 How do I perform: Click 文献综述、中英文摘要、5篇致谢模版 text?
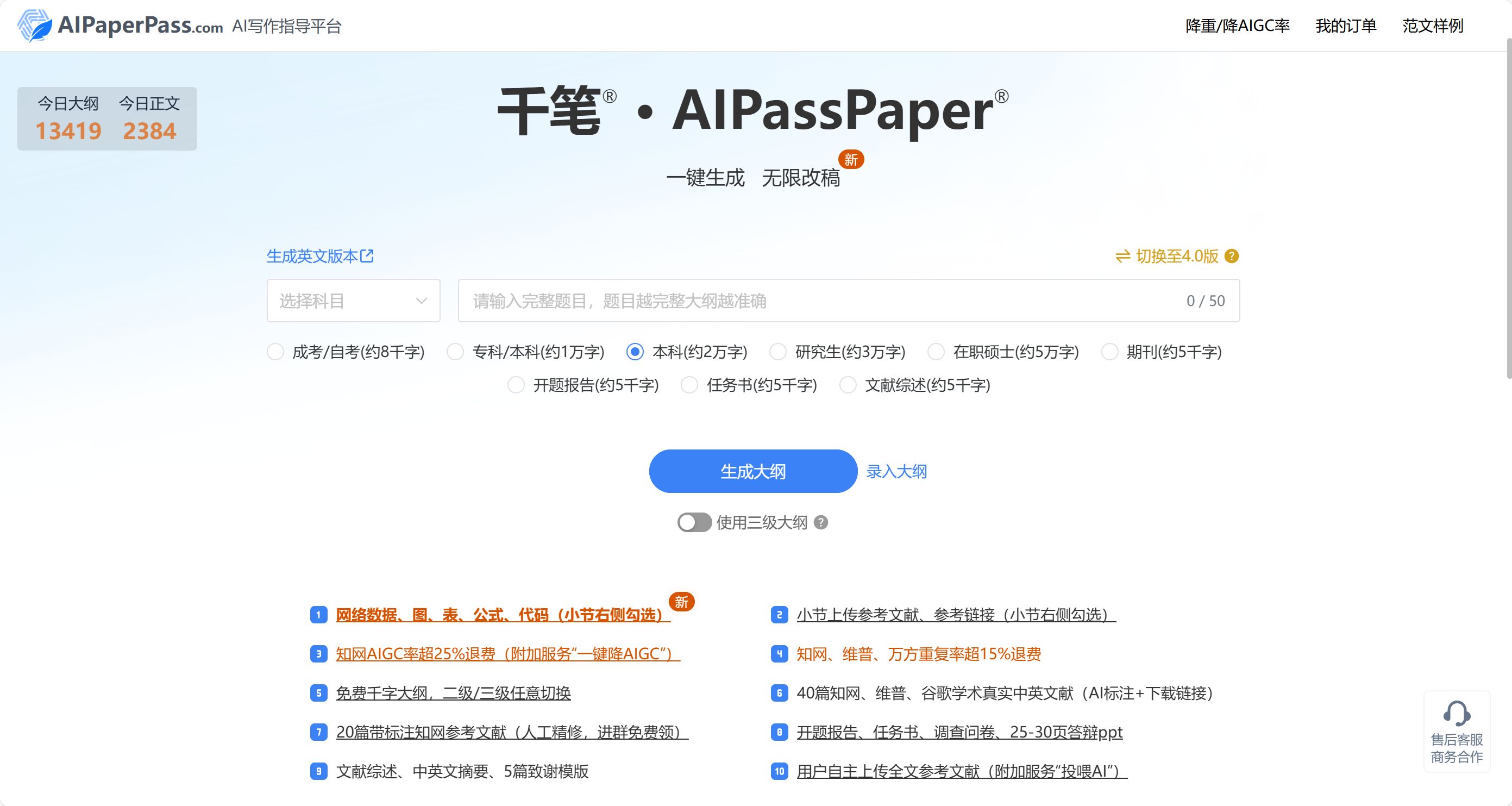[x=462, y=771]
